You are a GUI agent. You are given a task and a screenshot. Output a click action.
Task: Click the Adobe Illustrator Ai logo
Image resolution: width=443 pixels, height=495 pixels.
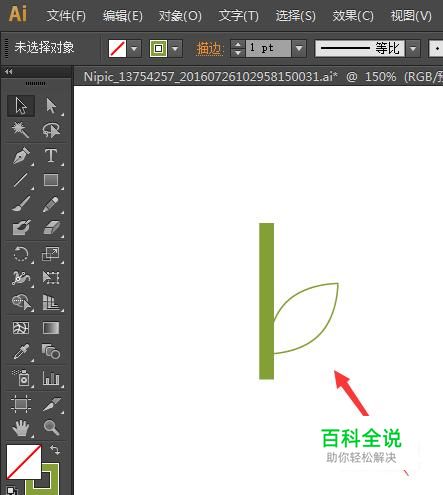coord(18,14)
